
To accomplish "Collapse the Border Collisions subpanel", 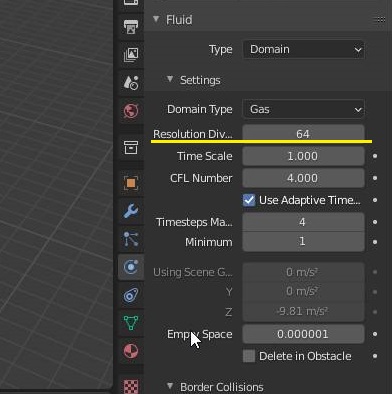I will [170, 386].
